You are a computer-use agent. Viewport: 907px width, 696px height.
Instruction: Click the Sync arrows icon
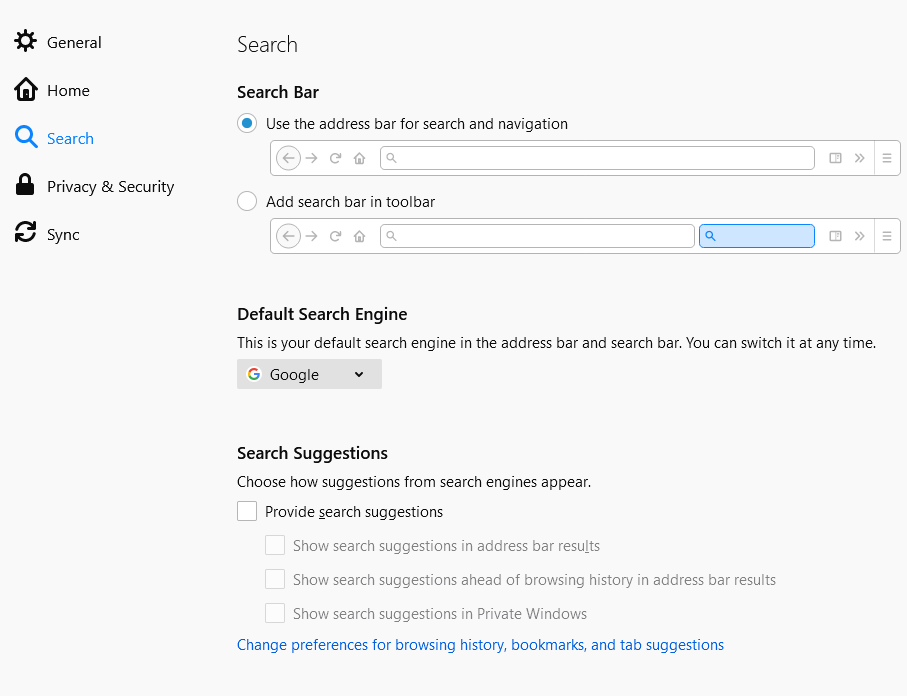pos(26,234)
